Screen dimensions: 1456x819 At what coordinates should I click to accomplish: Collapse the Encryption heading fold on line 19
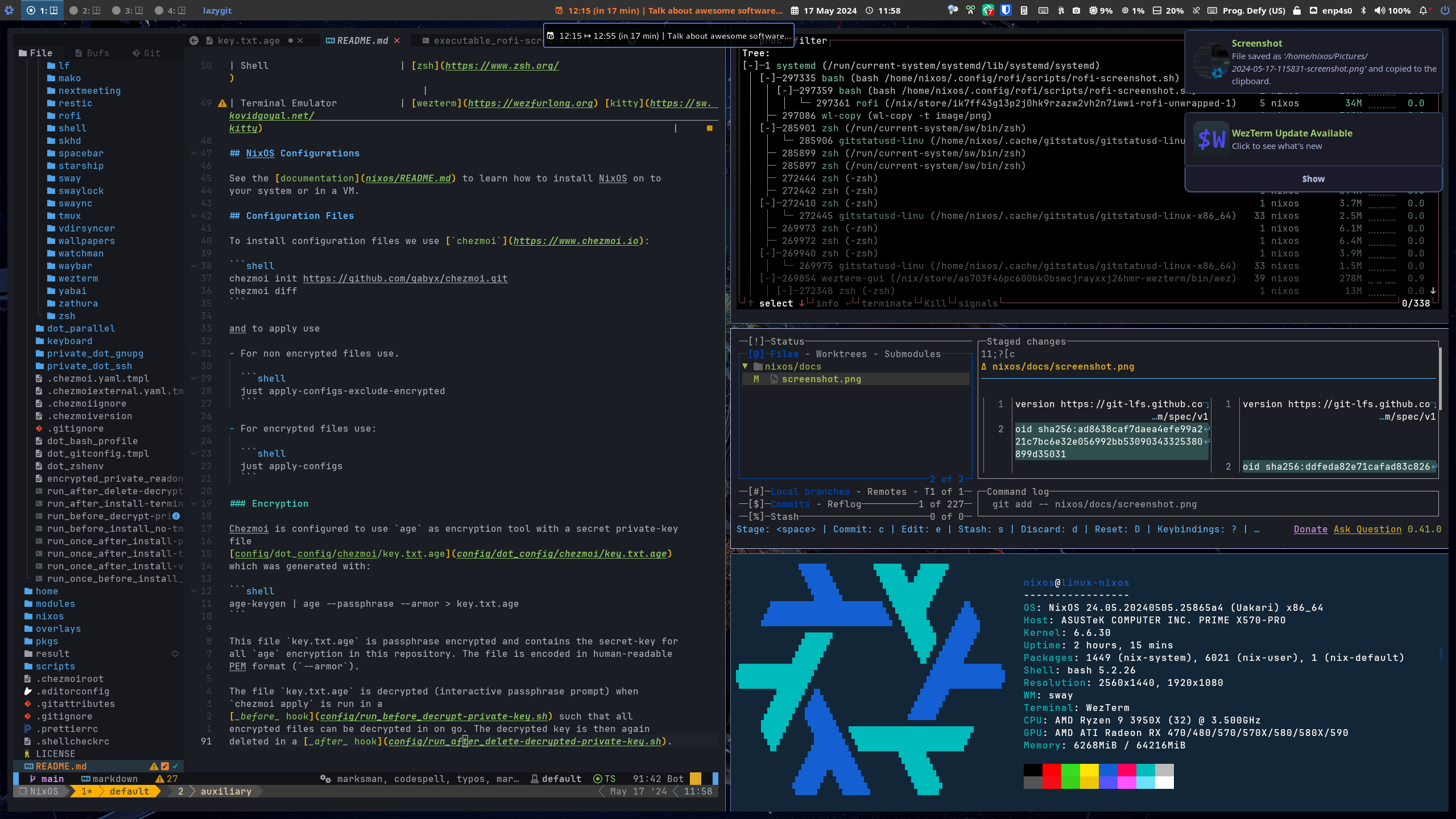click(x=194, y=503)
